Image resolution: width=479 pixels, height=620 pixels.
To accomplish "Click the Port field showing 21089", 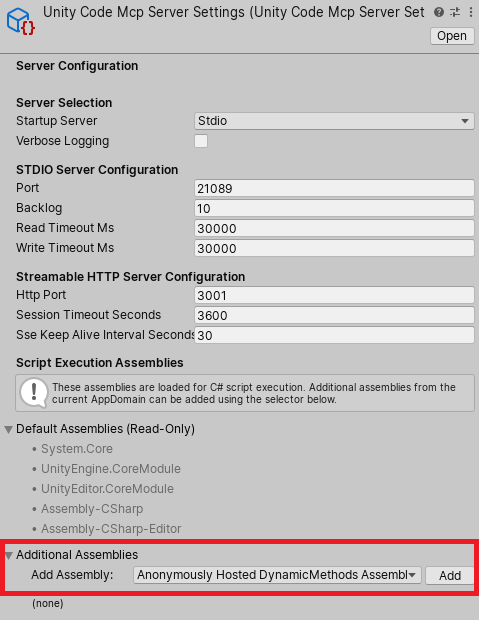I will click(334, 189).
